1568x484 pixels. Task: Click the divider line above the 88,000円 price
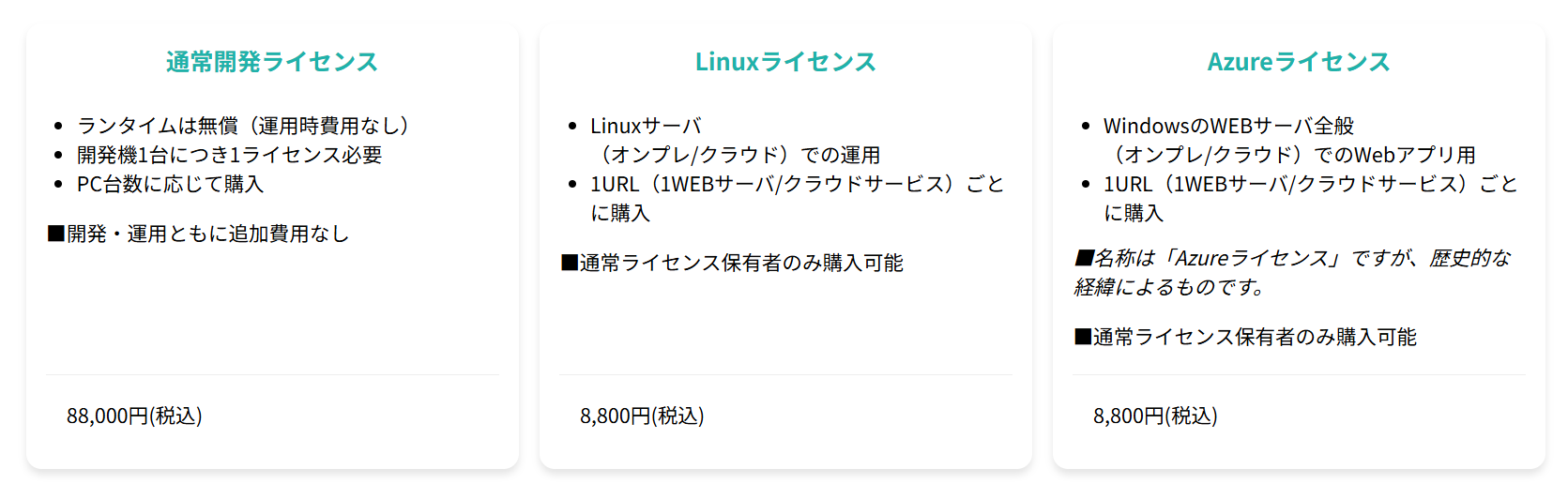pos(272,375)
